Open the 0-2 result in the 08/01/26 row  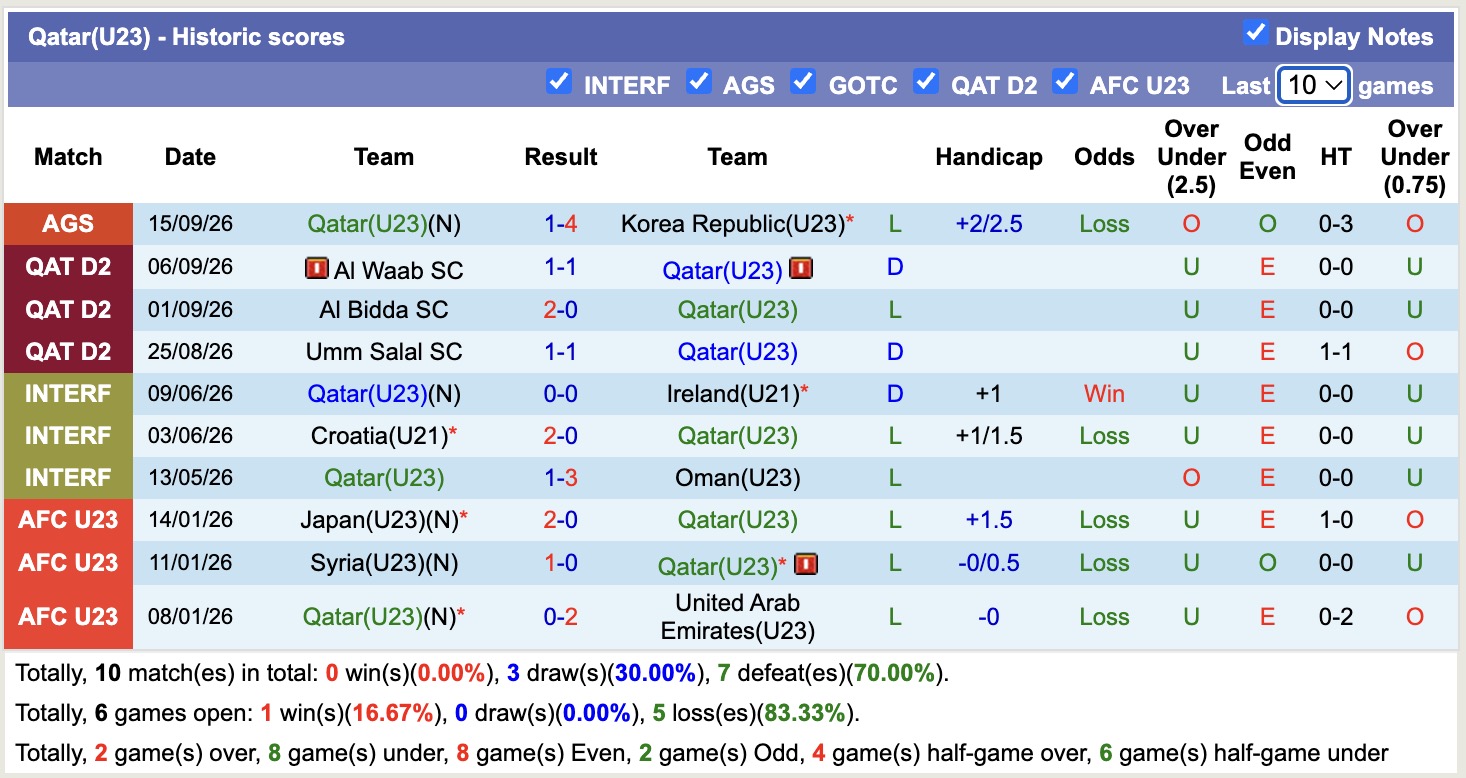tap(561, 617)
